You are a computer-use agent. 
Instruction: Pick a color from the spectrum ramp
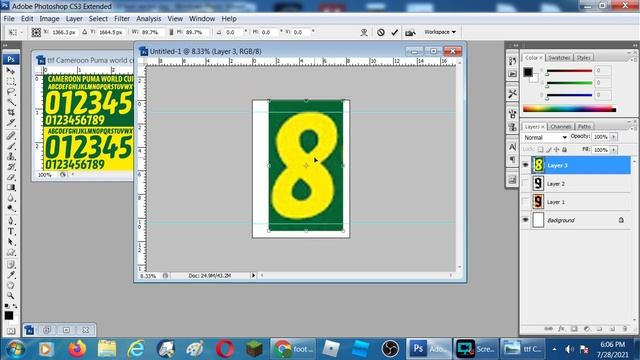pos(569,109)
